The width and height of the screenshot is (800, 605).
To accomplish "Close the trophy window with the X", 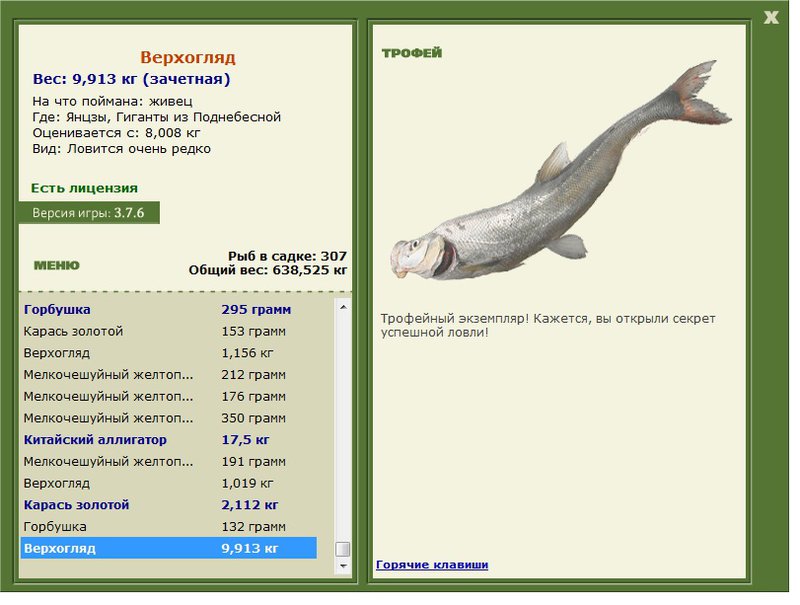I will 771,18.
